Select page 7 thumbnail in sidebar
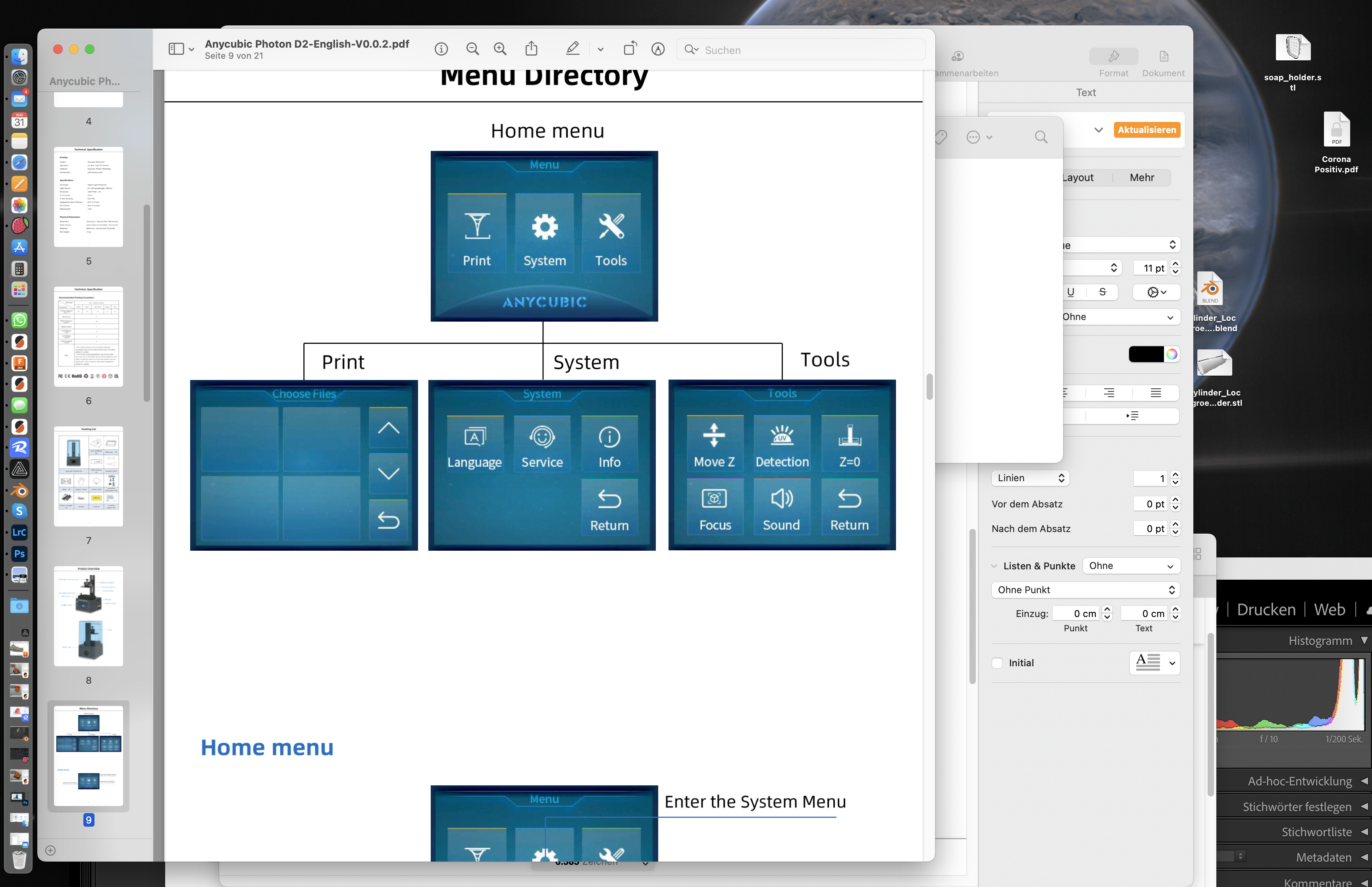The height and width of the screenshot is (887, 1372). pyautogui.click(x=89, y=476)
